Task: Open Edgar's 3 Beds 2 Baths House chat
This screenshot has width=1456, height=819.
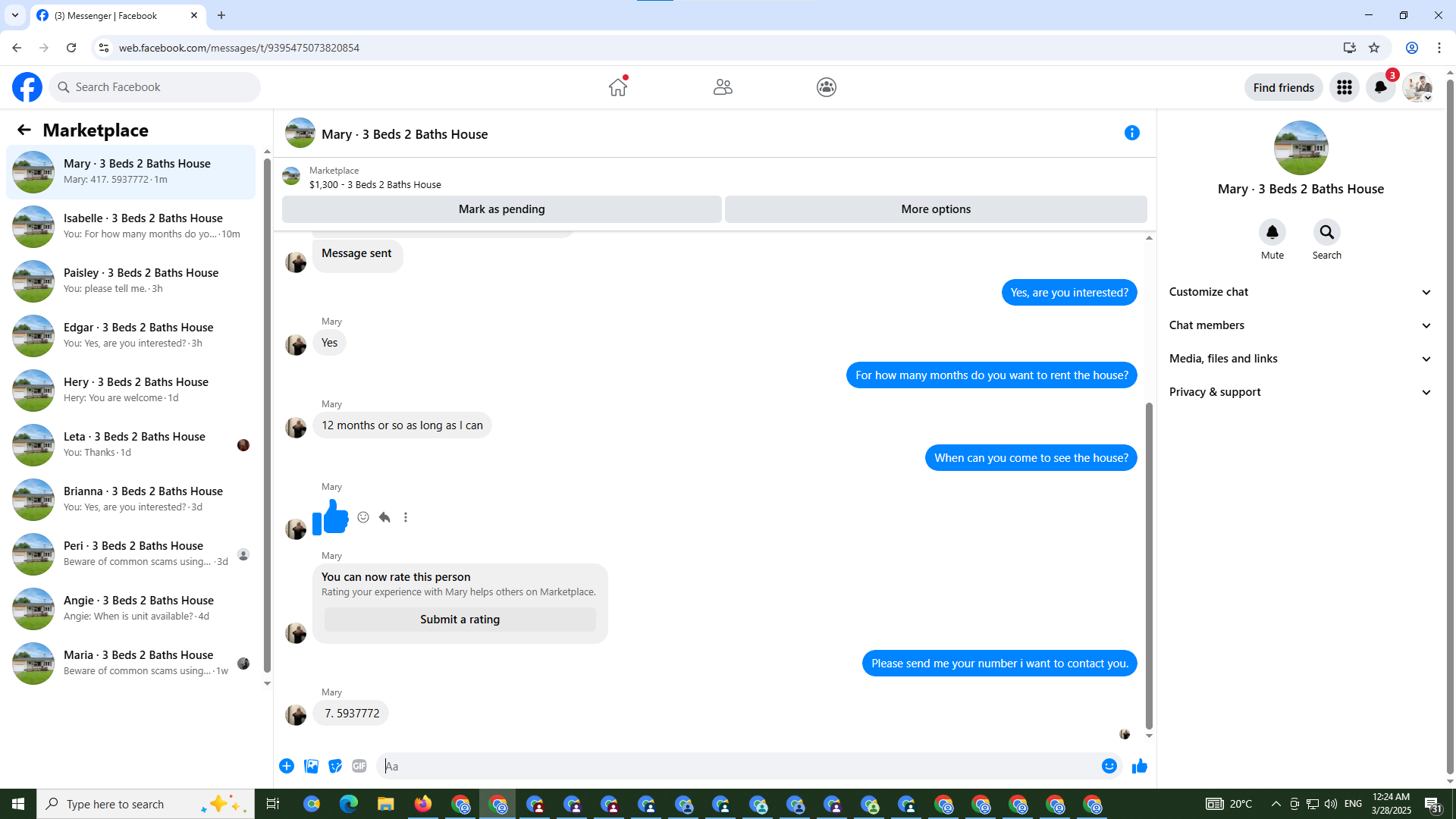Action: click(x=131, y=336)
